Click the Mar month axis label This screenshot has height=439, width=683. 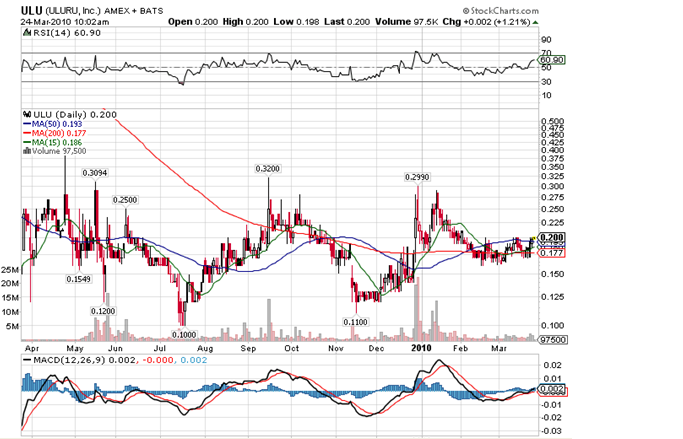click(499, 348)
